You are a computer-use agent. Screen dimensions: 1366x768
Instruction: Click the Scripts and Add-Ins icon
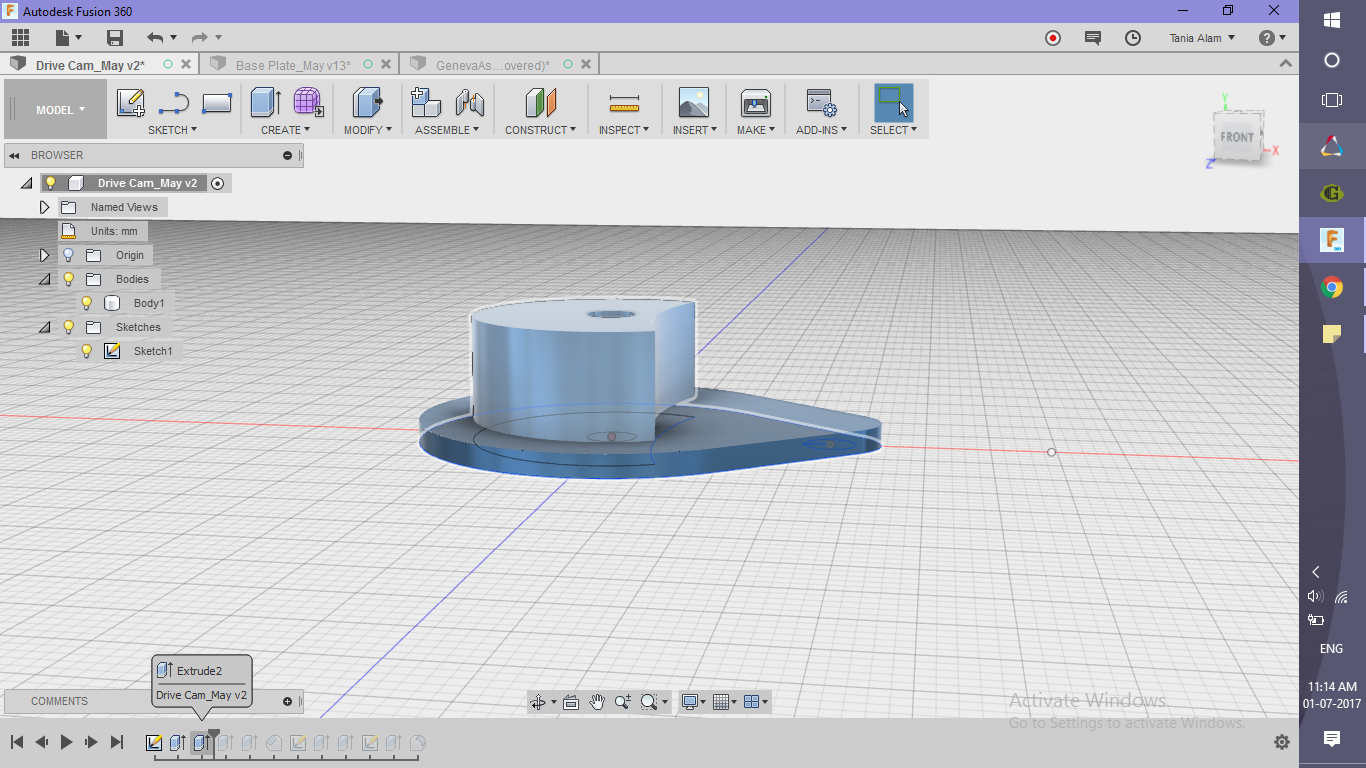[821, 103]
